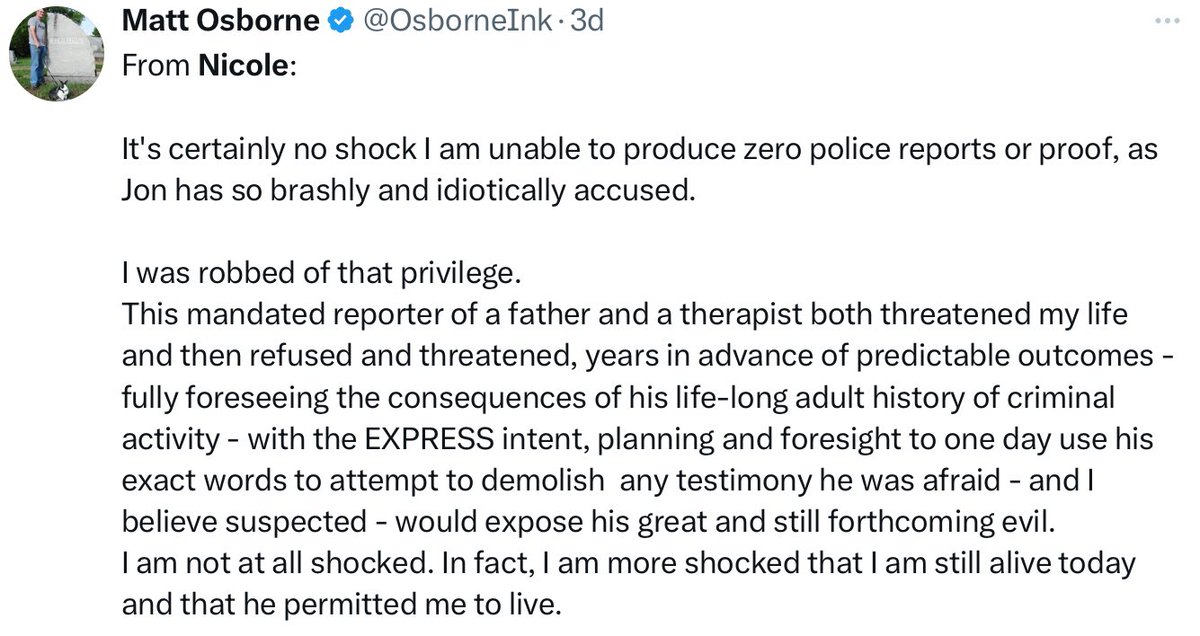This screenshot has height=636, width=1200.
Task: Open the three-dot more options menu
Action: coord(1166,21)
